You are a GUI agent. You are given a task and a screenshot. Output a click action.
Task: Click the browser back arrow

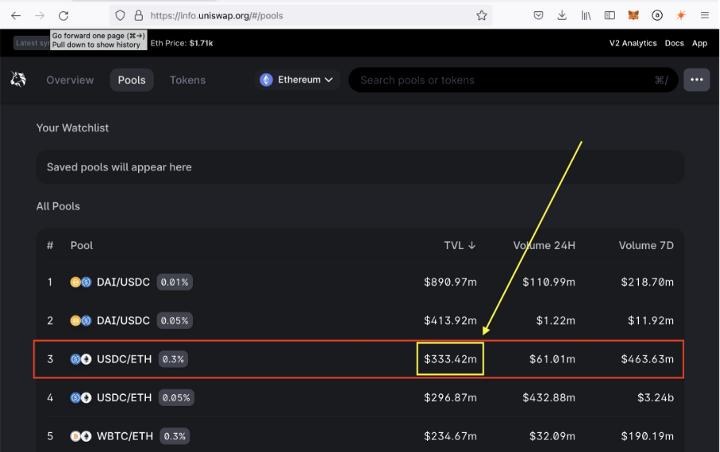(x=16, y=16)
